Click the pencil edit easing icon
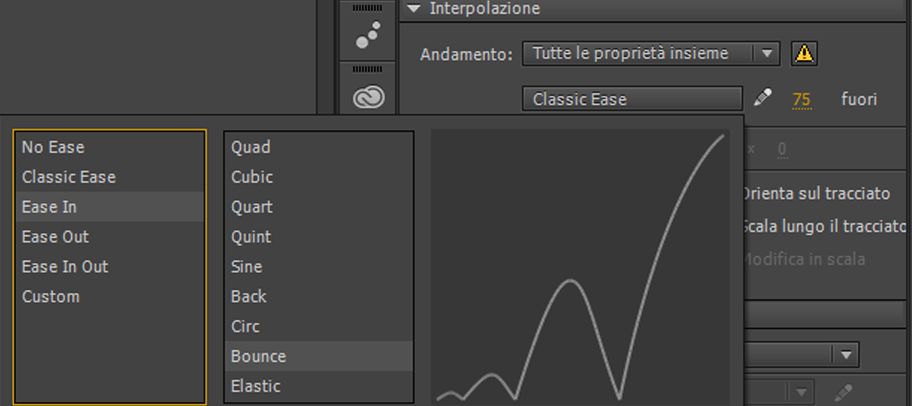Image resolution: width=912 pixels, height=406 pixels. tap(763, 98)
